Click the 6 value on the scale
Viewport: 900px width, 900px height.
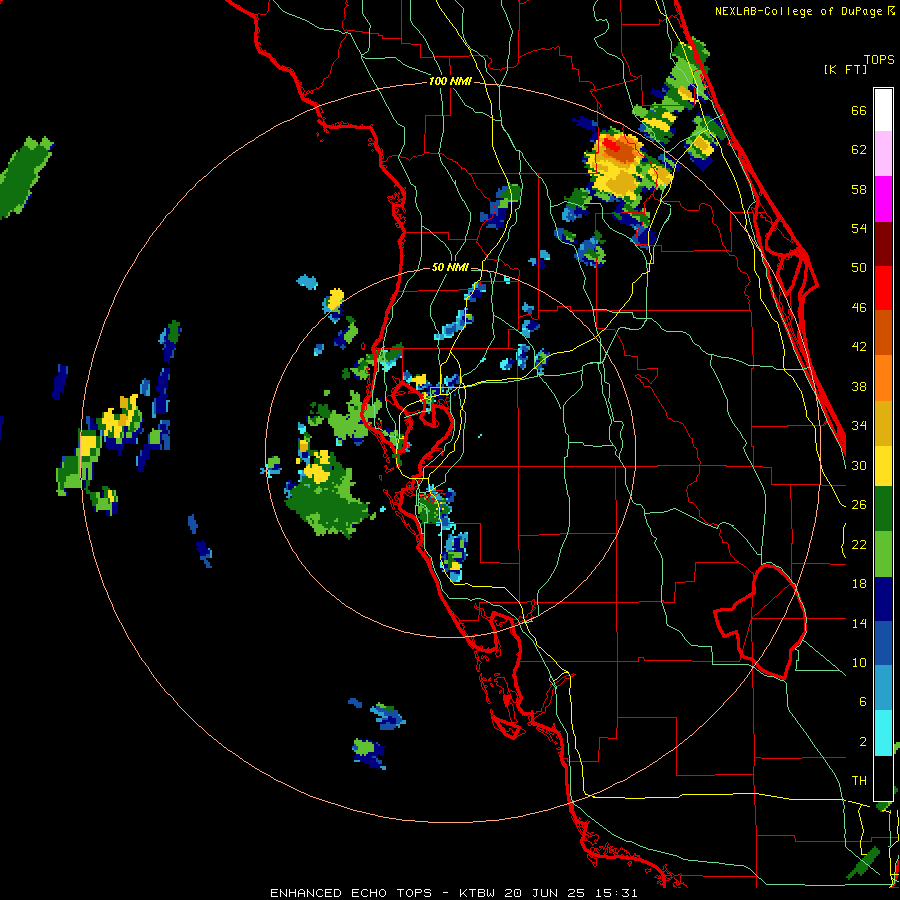862,702
